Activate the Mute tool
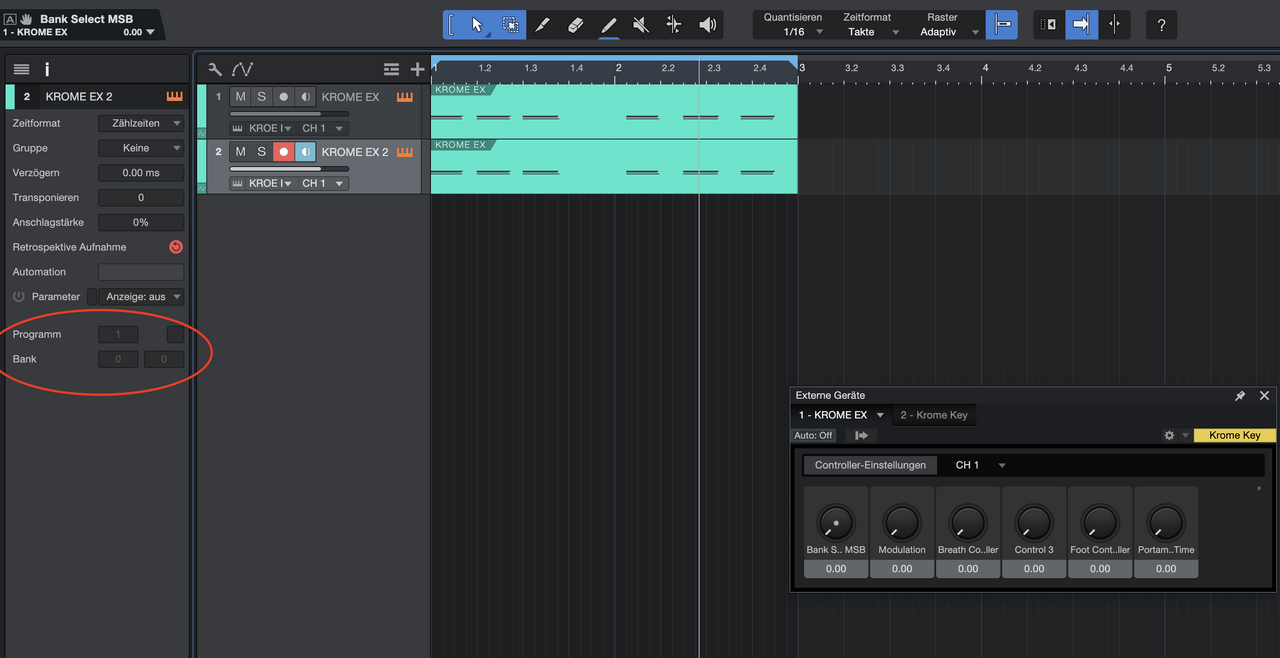The image size is (1280, 658). click(x=641, y=25)
